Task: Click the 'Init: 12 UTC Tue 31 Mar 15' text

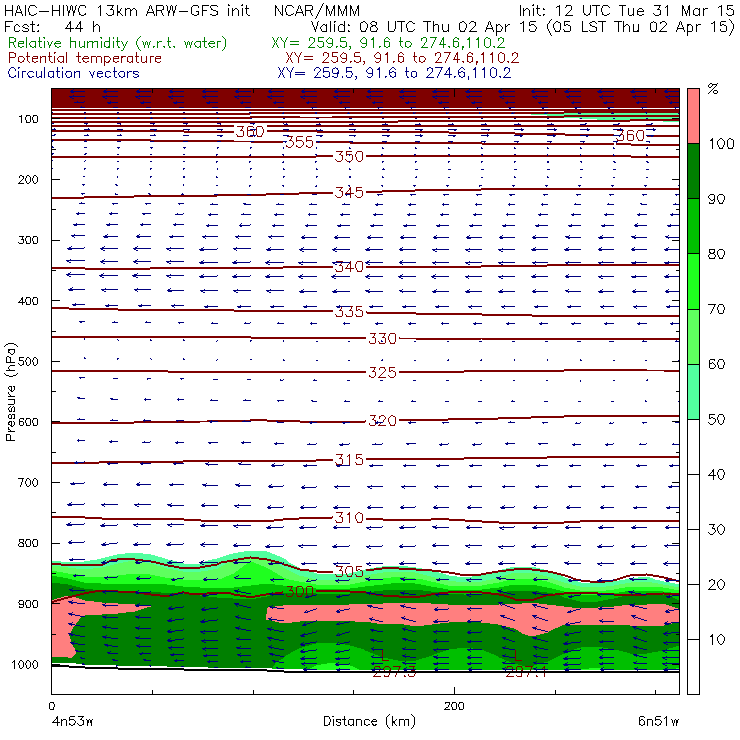Action: pyautogui.click(x=627, y=11)
